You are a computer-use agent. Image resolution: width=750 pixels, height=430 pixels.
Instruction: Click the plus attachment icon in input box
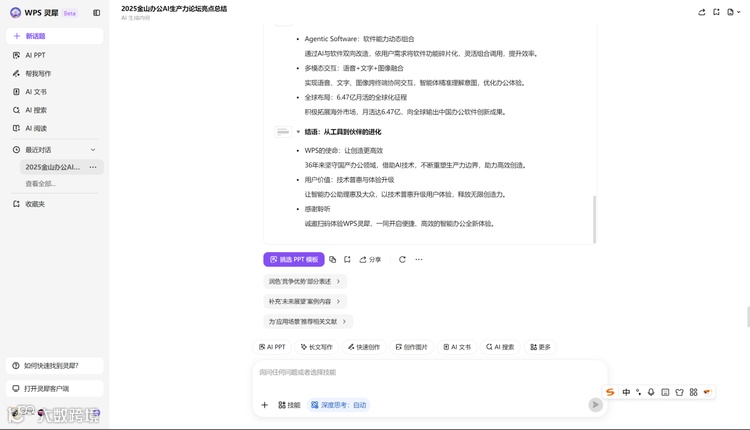(265, 405)
